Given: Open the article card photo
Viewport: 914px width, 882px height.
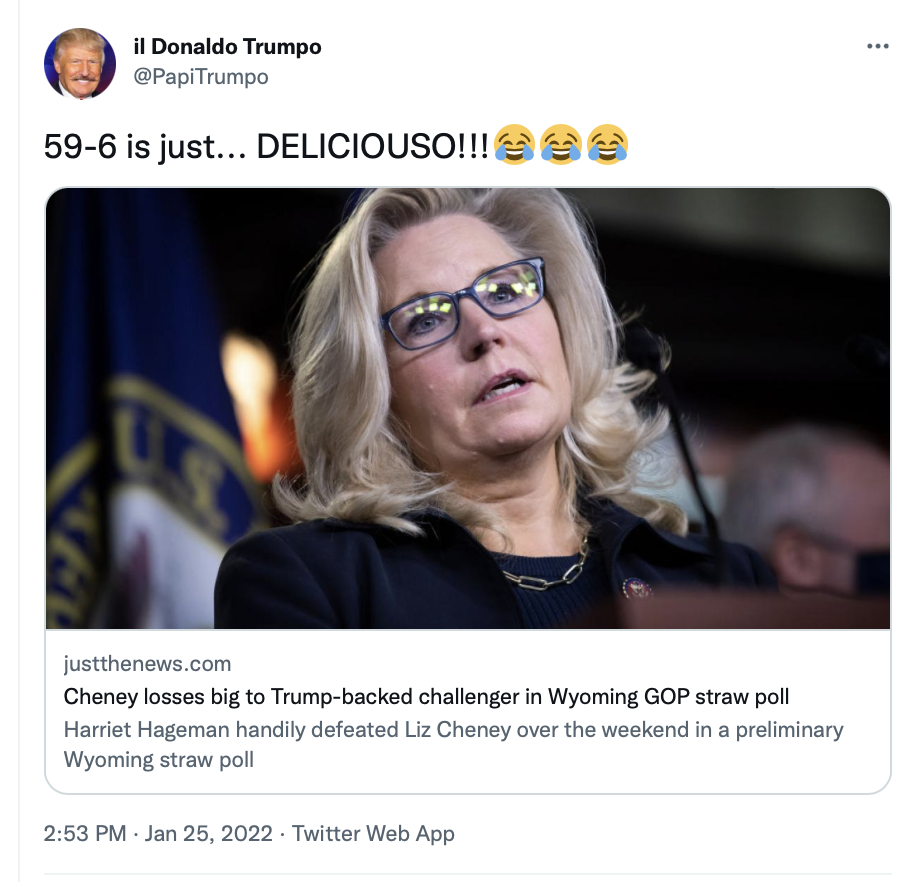Looking at the screenshot, I should [x=467, y=408].
